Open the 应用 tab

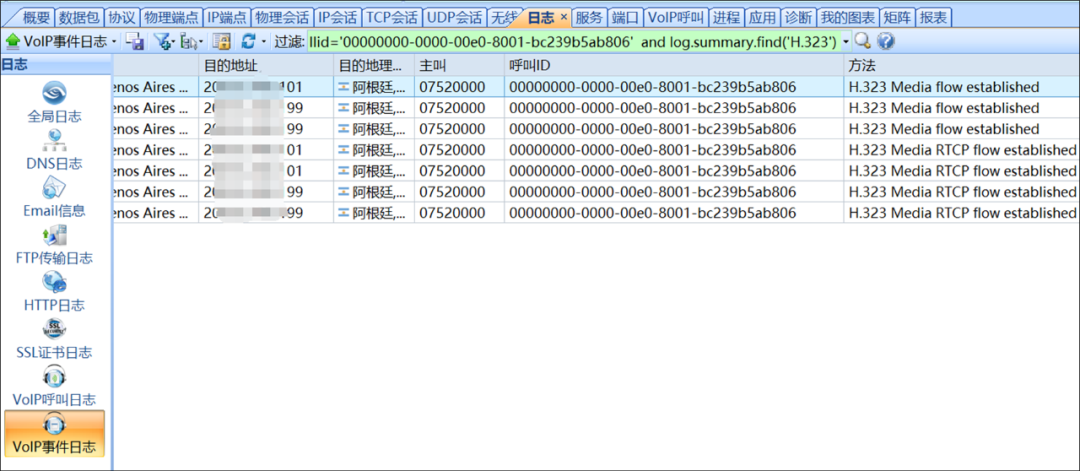coord(762,17)
